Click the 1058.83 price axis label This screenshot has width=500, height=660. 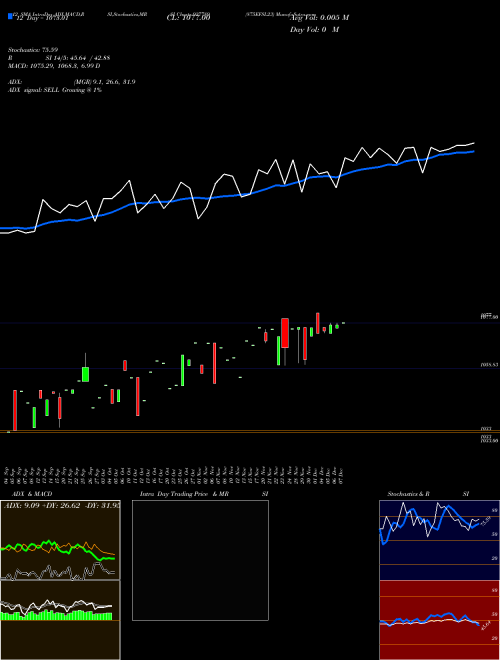coord(490,365)
